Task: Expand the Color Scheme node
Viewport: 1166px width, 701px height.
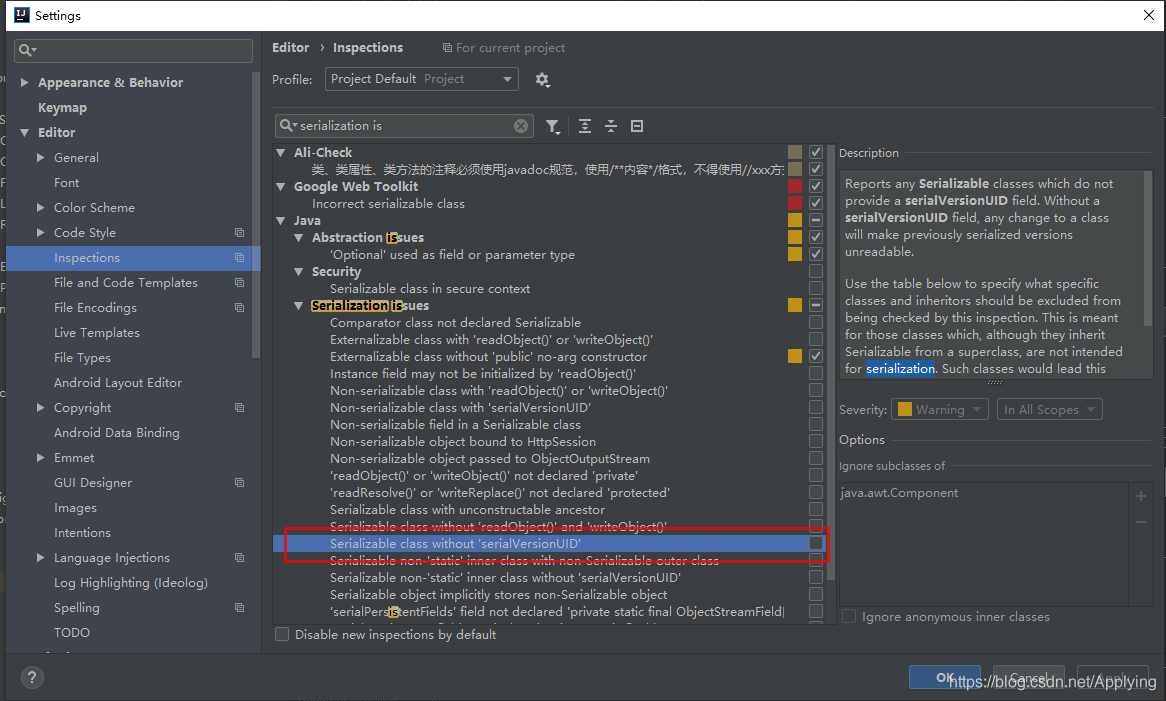Action: [x=41, y=207]
